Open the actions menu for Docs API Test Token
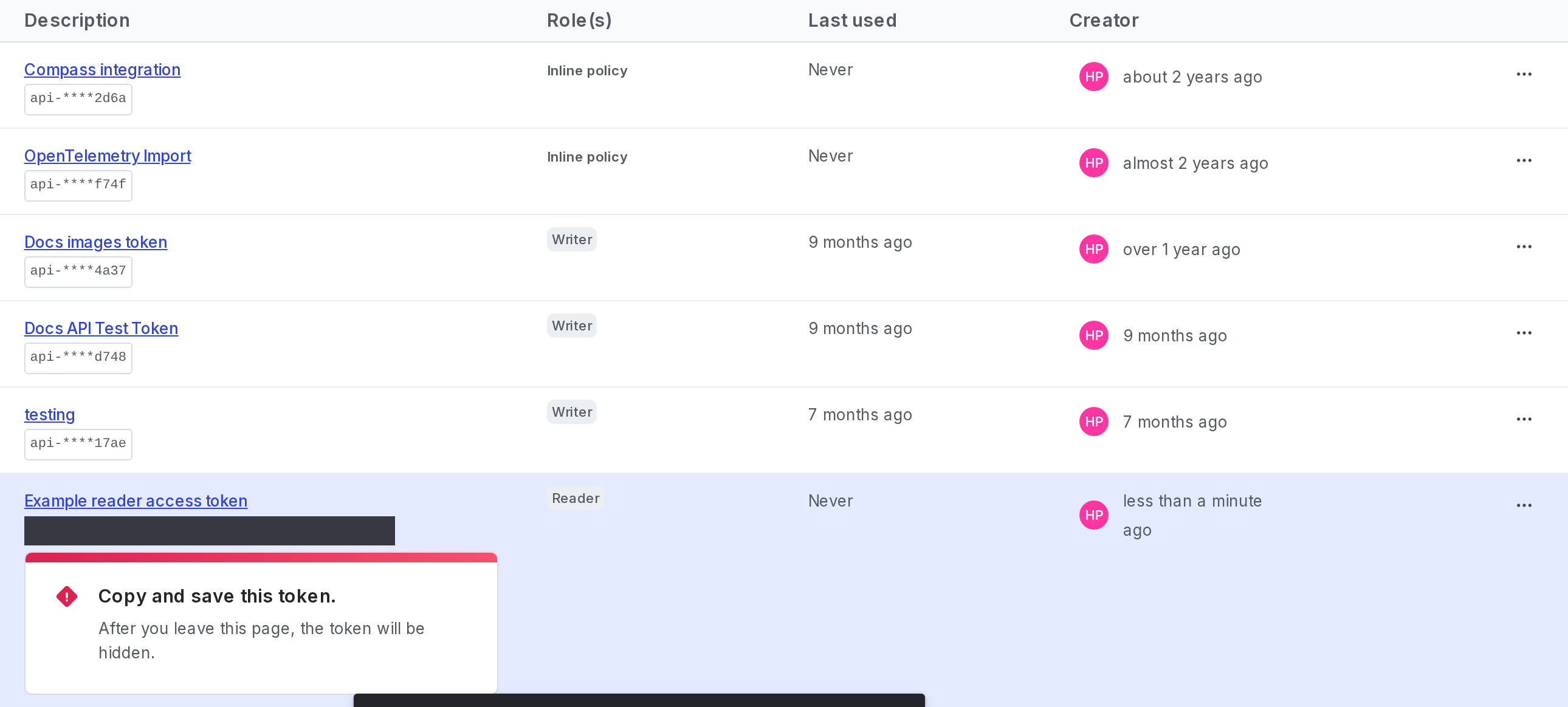This screenshot has width=1568, height=707. coord(1524,333)
